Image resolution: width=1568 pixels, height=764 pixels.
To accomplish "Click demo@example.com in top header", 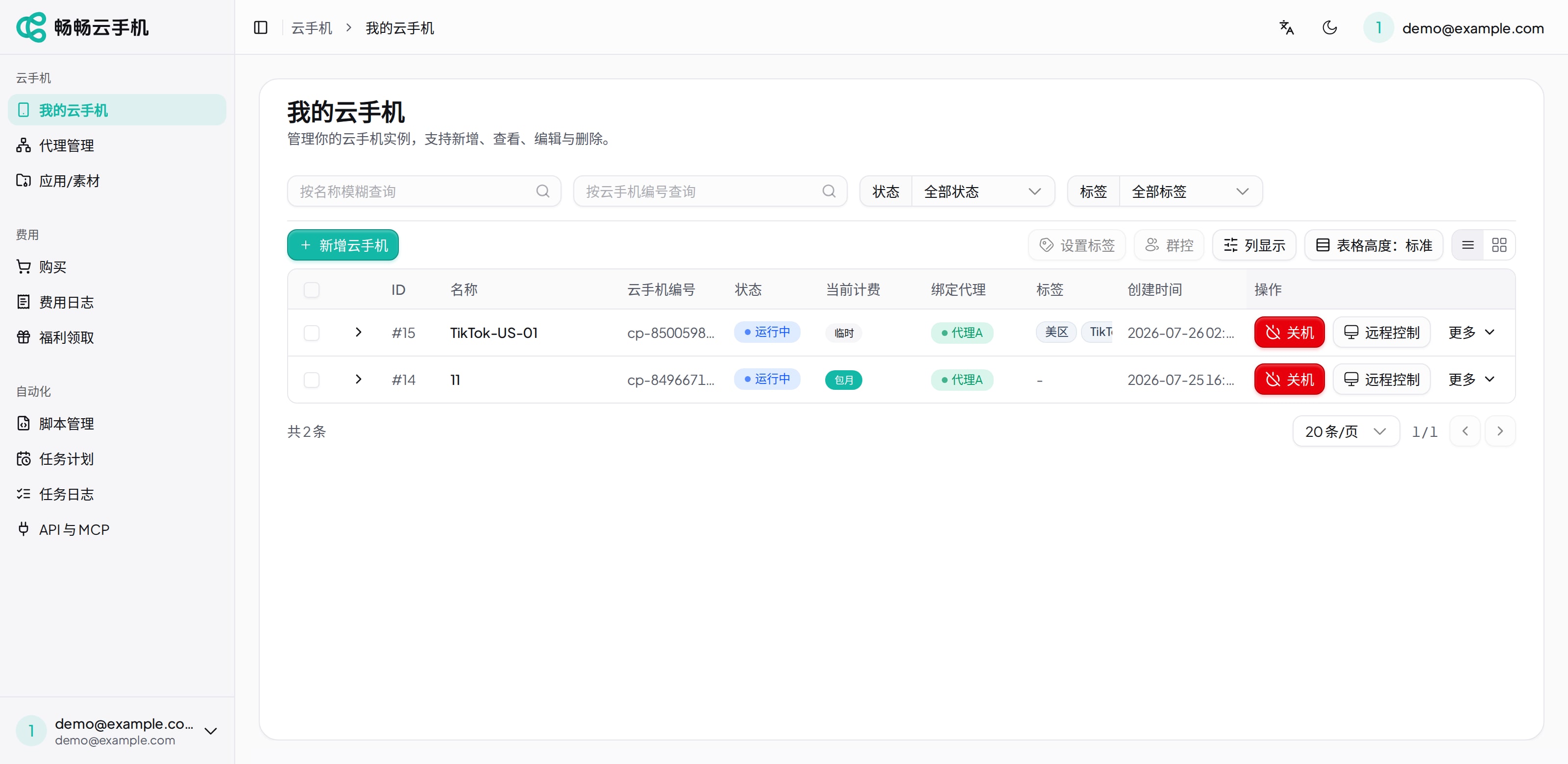I will tap(1472, 28).
